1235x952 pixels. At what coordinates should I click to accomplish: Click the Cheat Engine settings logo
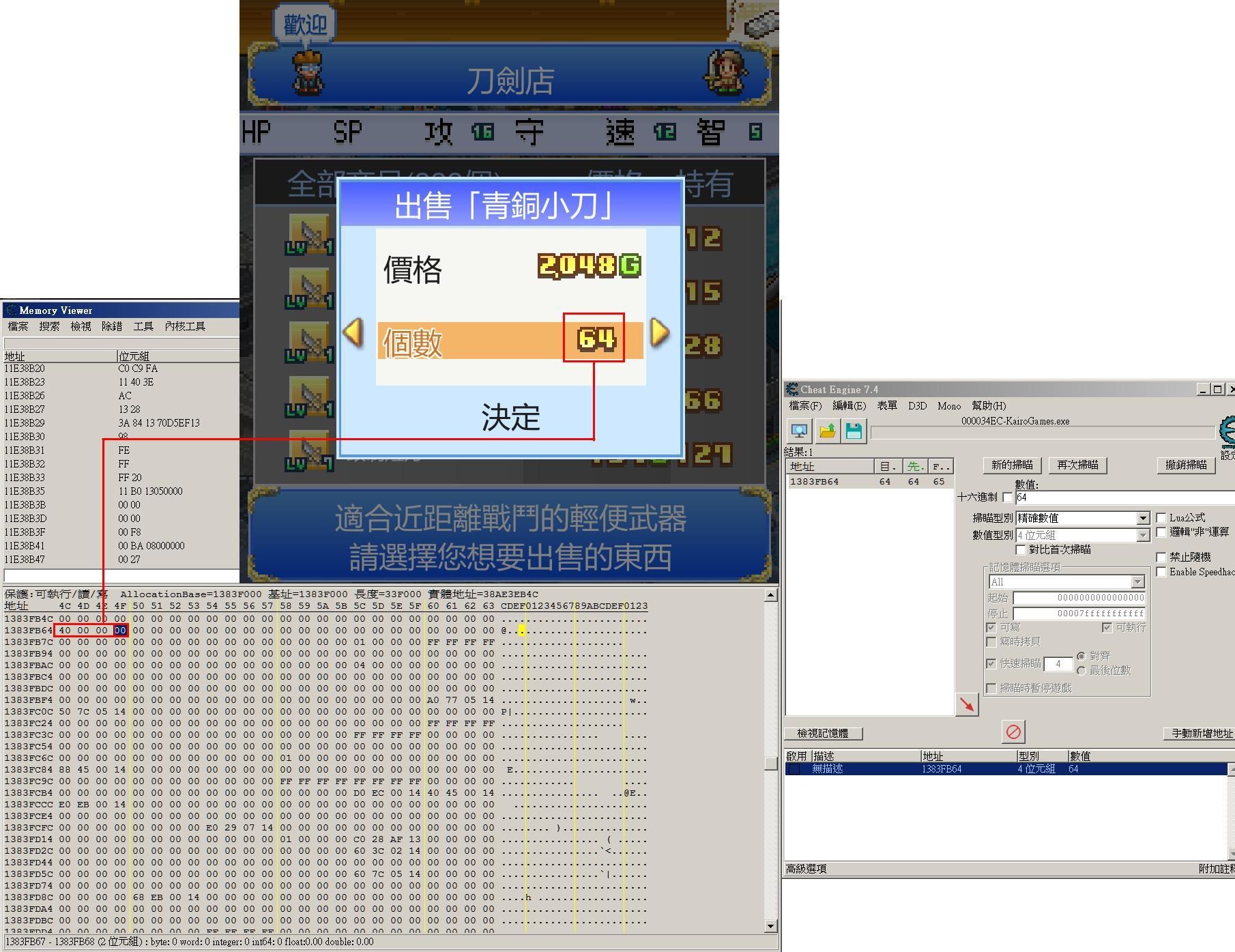(x=1226, y=433)
